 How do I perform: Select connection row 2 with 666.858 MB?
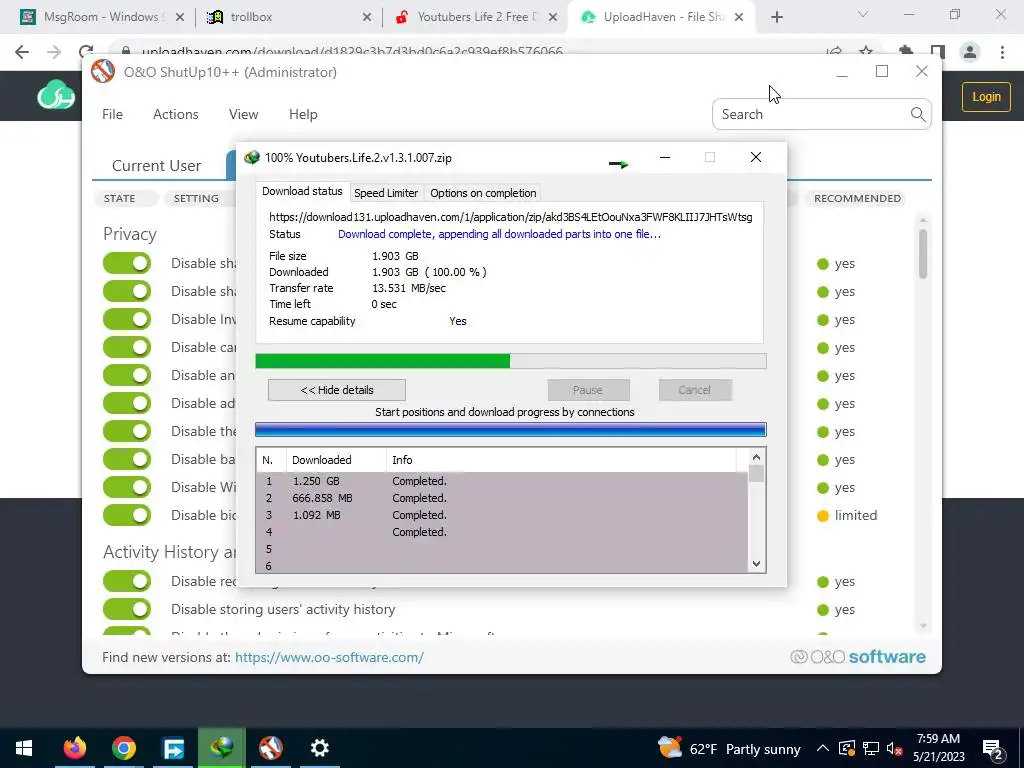pos(502,498)
